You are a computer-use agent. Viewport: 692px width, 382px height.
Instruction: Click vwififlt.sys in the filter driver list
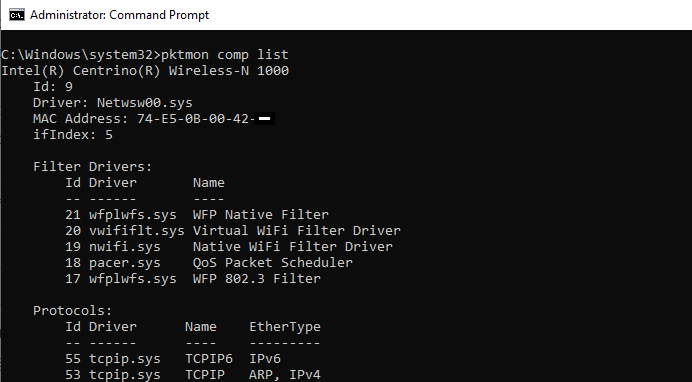pyautogui.click(x=137, y=231)
